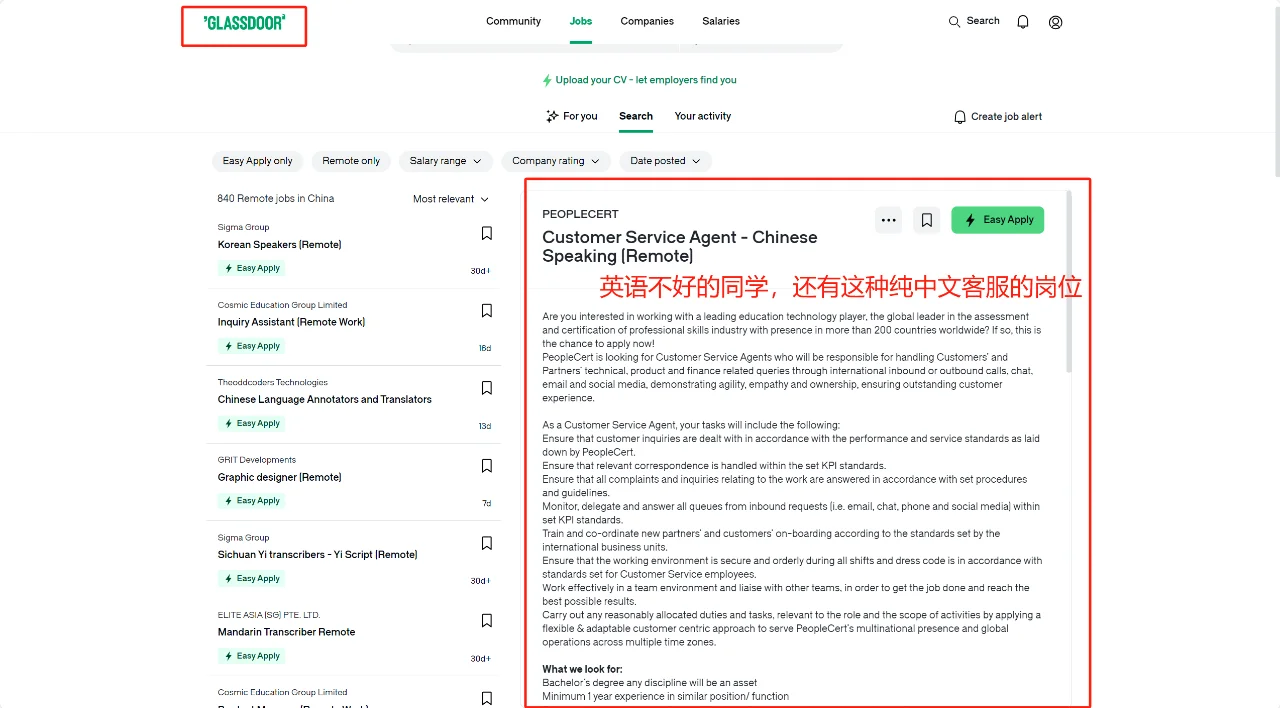Toggle the Easy Apply only filter
1280x708 pixels.
tap(257, 161)
